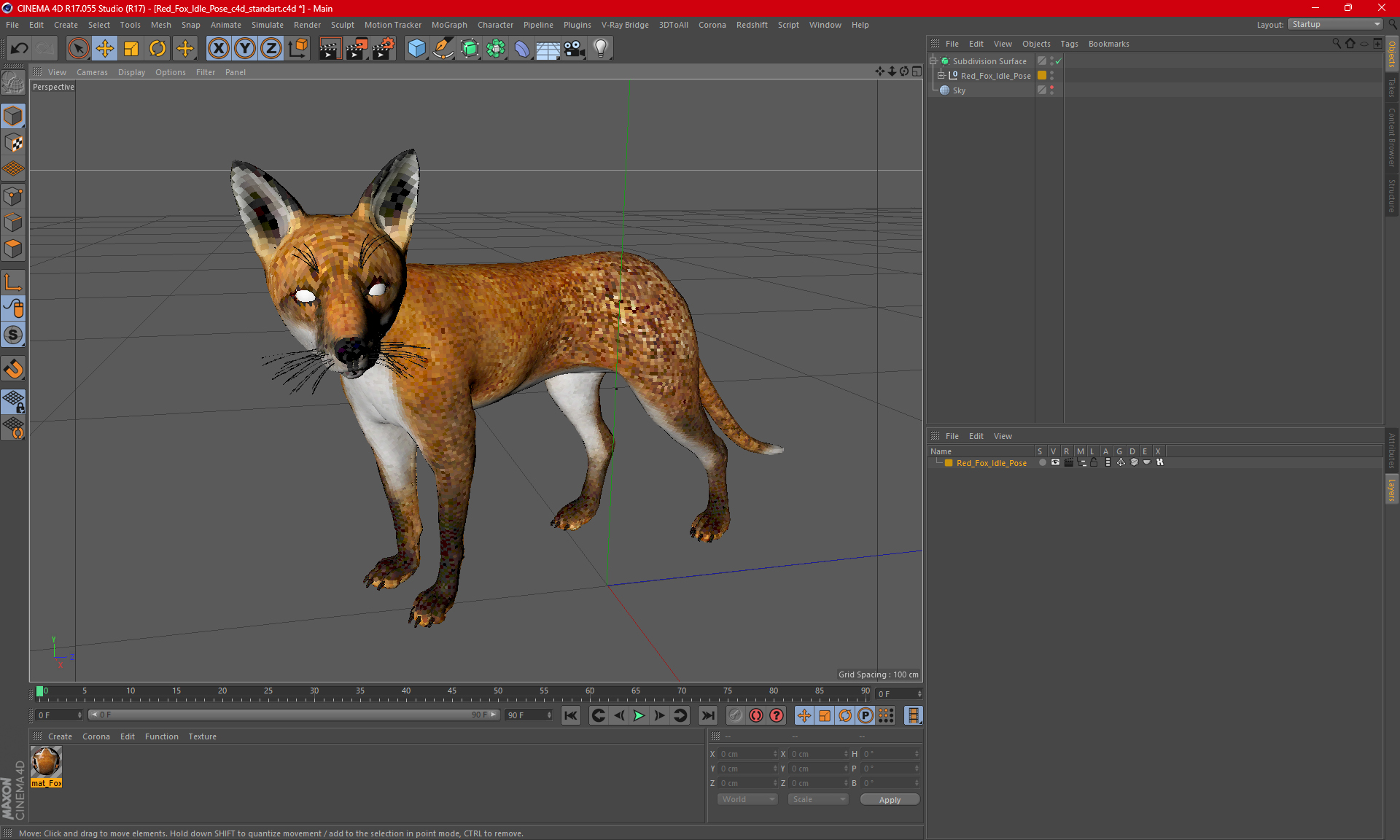
Task: Toggle layer visibility for Red_Fox_Idle_Pose
Action: pos(1055,463)
